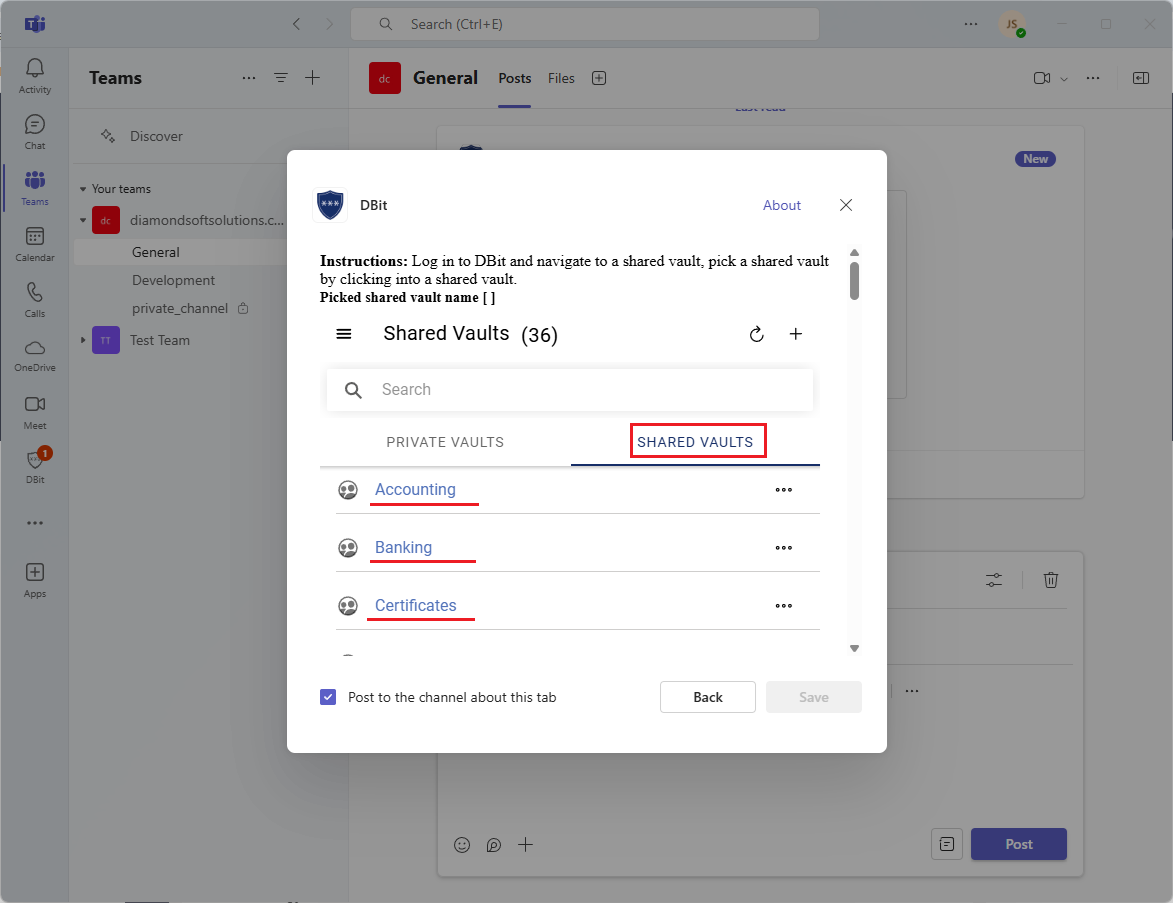1173x903 pixels.
Task: Add a new tab to the General channel
Action: pos(598,79)
